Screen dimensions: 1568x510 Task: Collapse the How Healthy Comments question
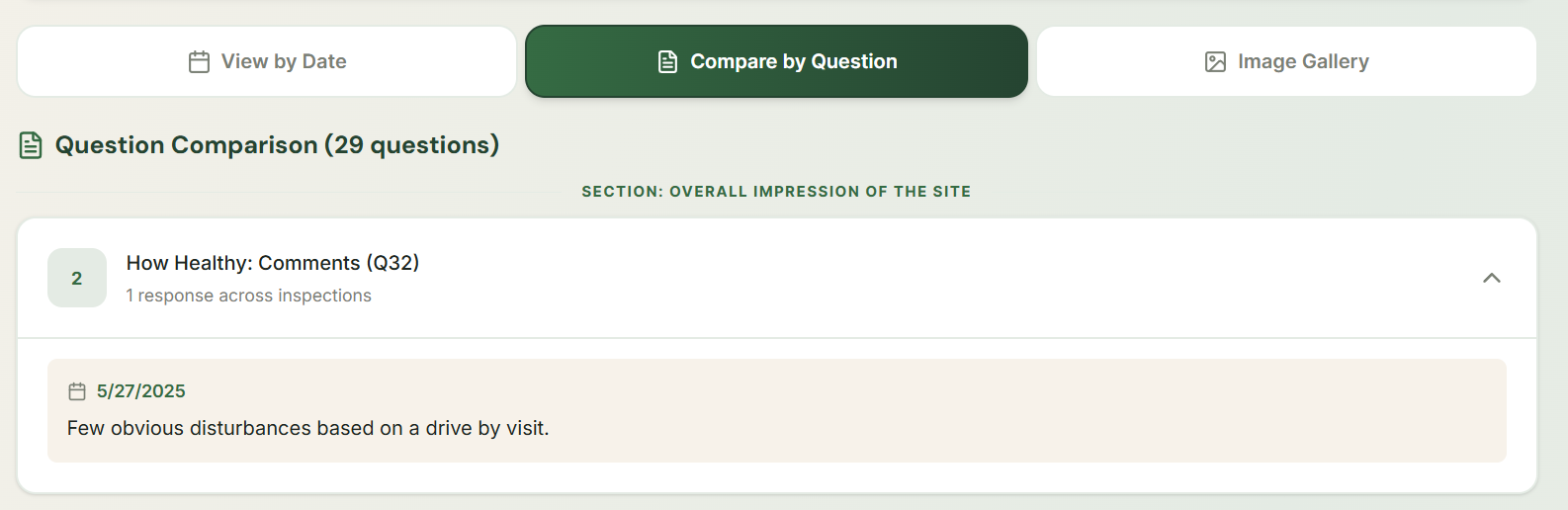1491,278
